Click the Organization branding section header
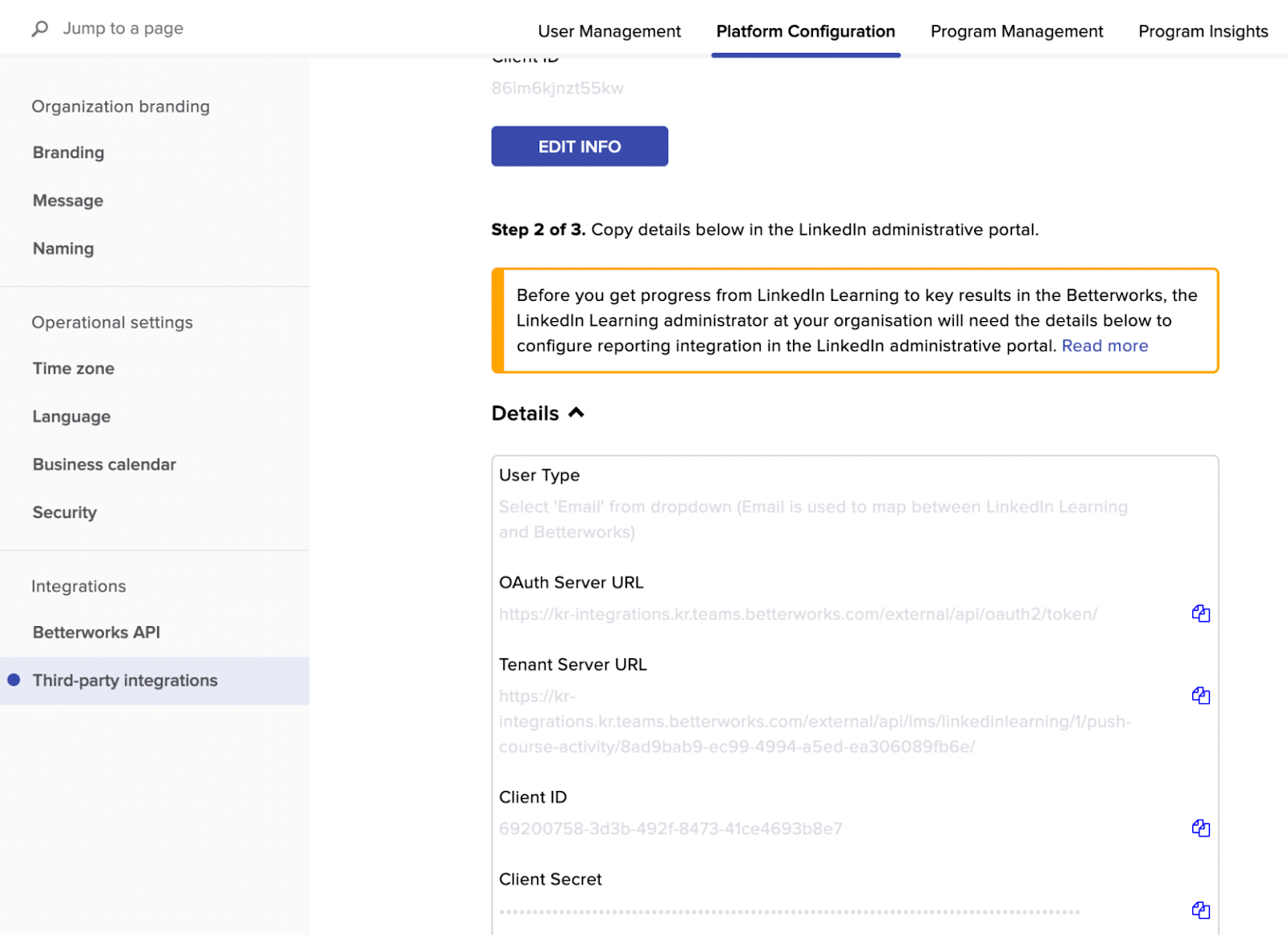 tap(121, 107)
